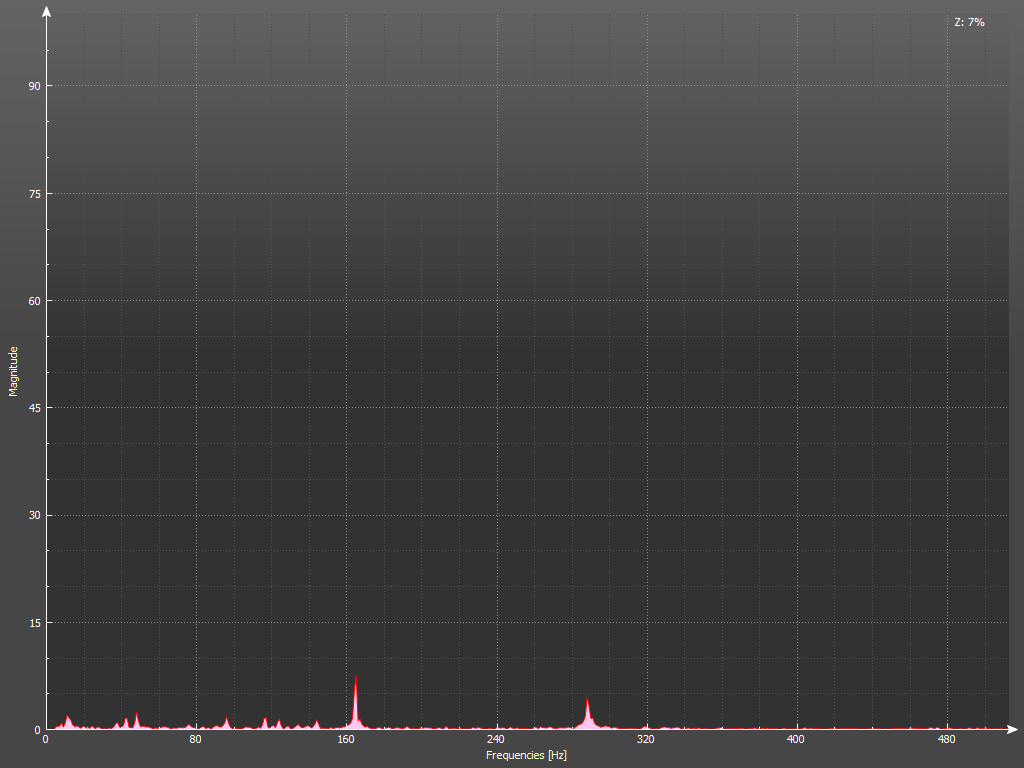Image resolution: width=1024 pixels, height=768 pixels.
Task: Click the 160 tick on the frequency axis
Action: tap(346, 740)
